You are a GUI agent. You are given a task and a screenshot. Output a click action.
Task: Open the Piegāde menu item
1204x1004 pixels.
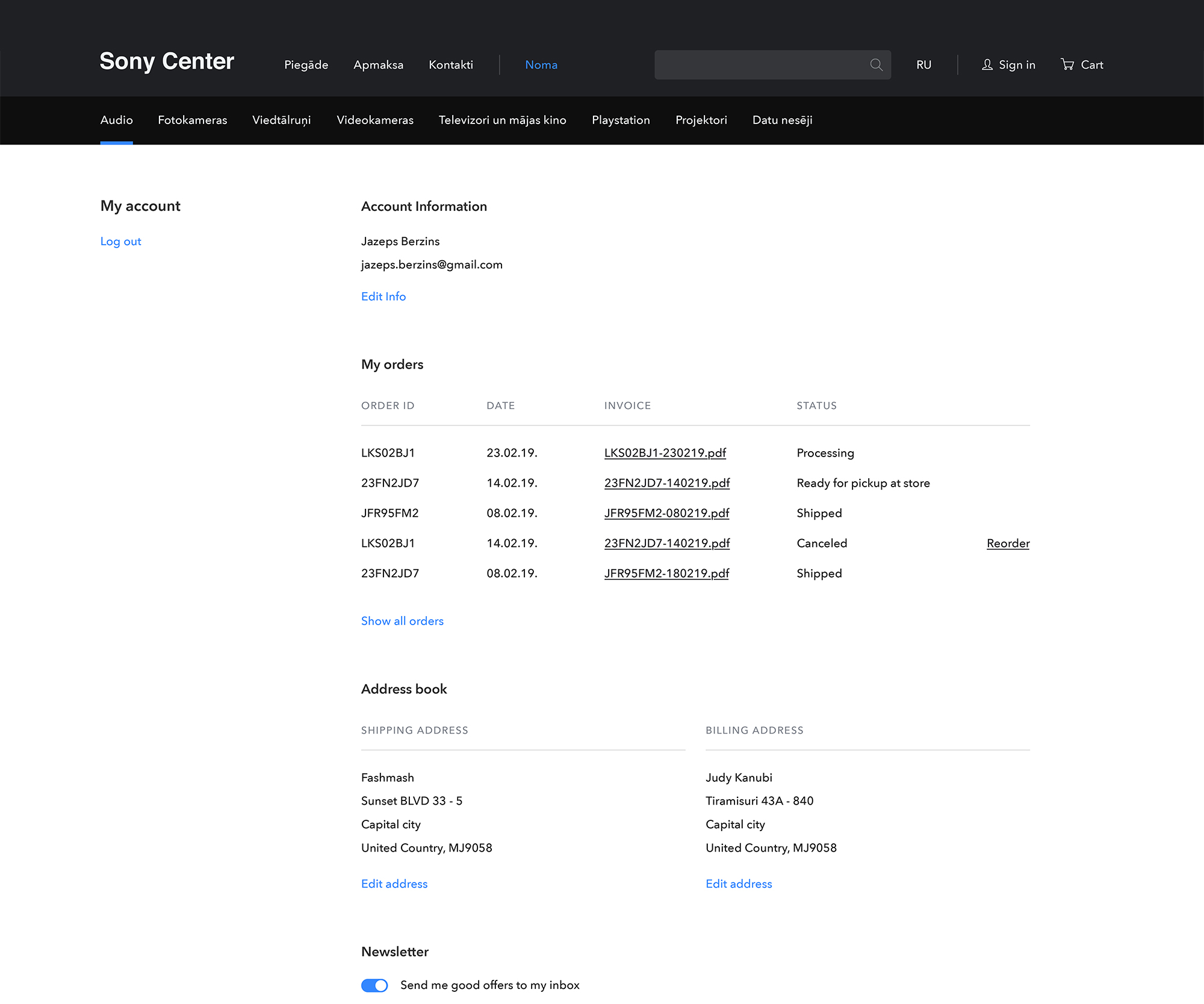306,64
